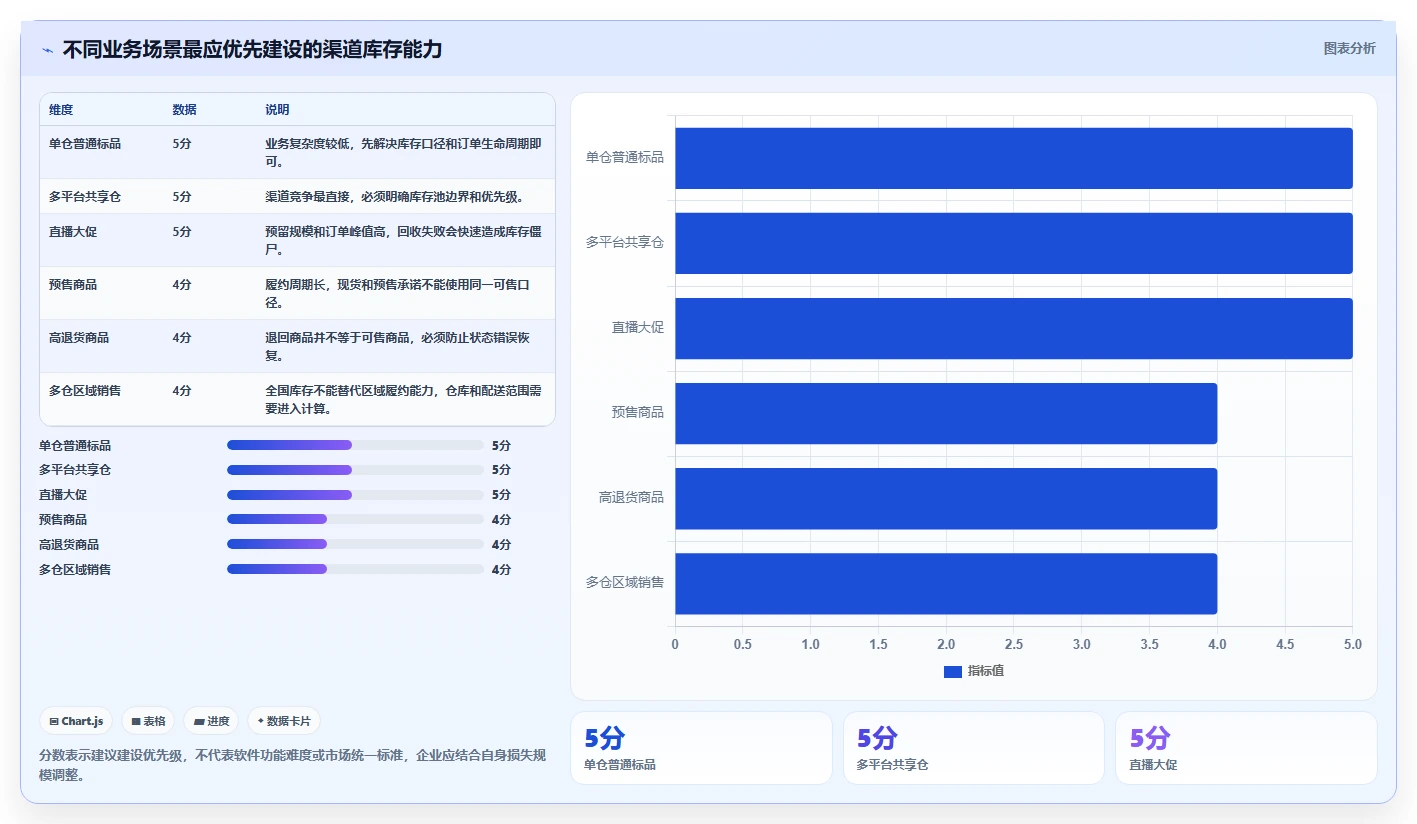This screenshot has width=1417, height=824.
Task: Click 5分 value beside 多平台共享仓 progress bar
Action: 501,470
